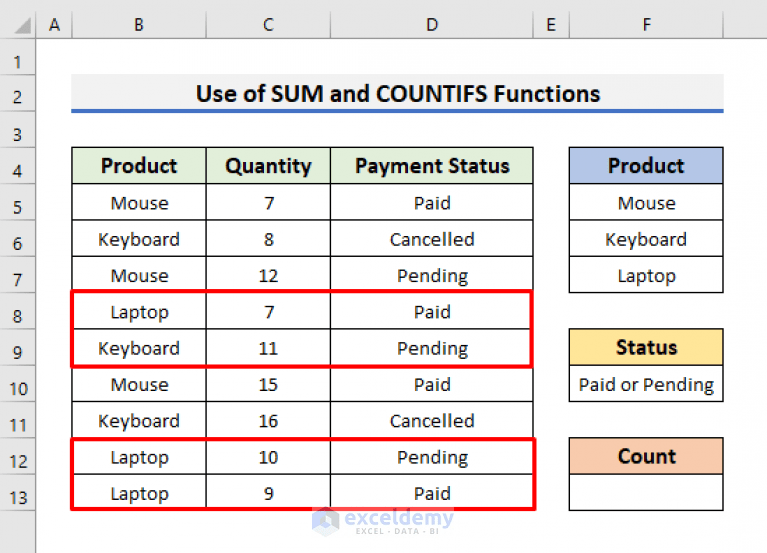Image resolution: width=767 pixels, height=553 pixels.
Task: Select quantity '9' in row 13
Action: pos(268,492)
